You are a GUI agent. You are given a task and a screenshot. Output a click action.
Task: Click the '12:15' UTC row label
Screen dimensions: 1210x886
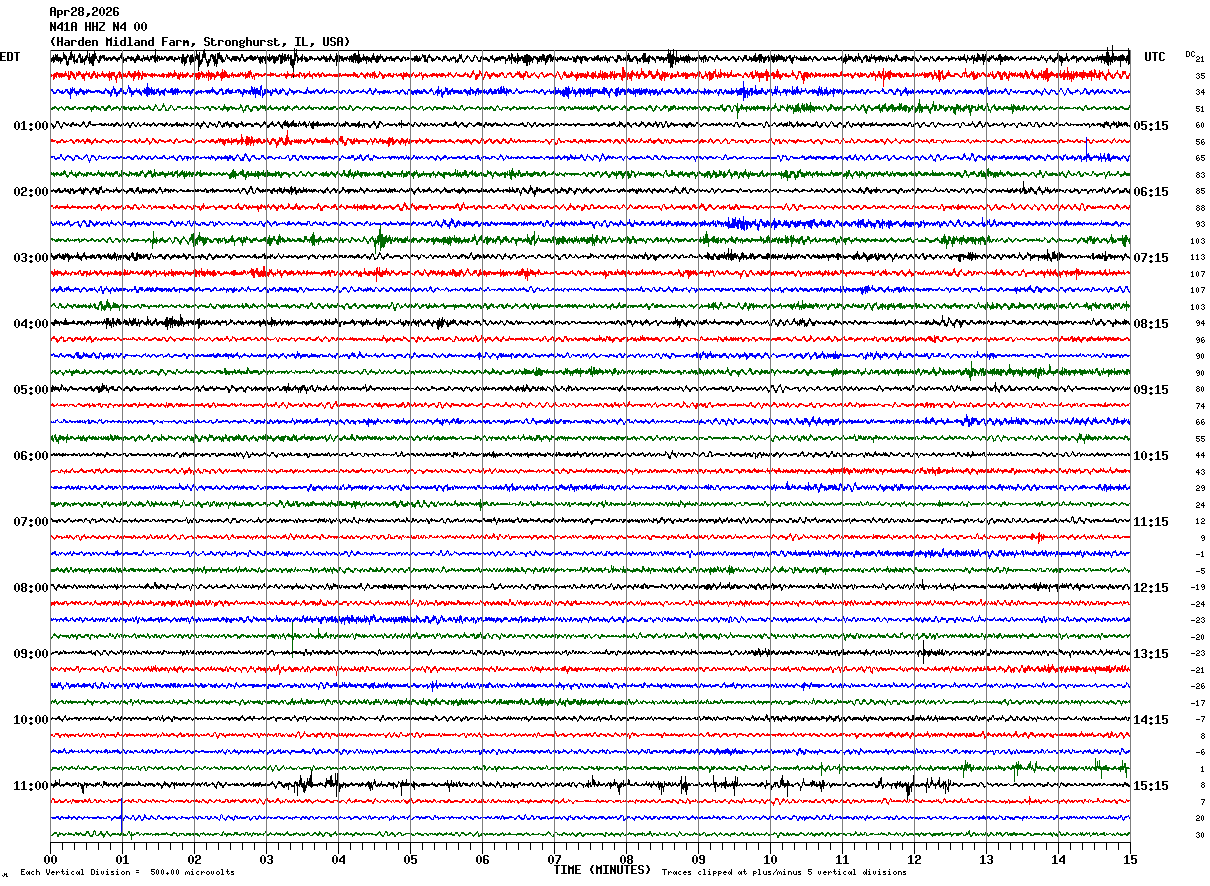[x=1151, y=588]
